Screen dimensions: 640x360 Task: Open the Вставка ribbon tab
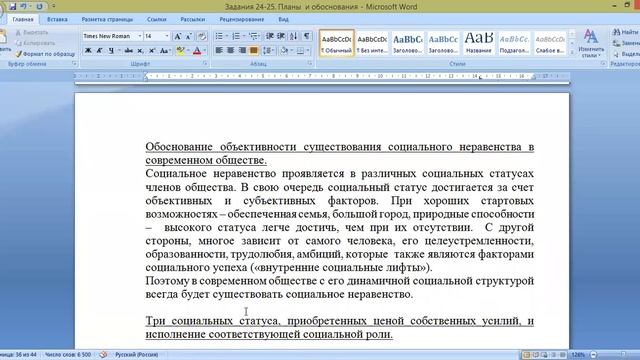[57, 19]
